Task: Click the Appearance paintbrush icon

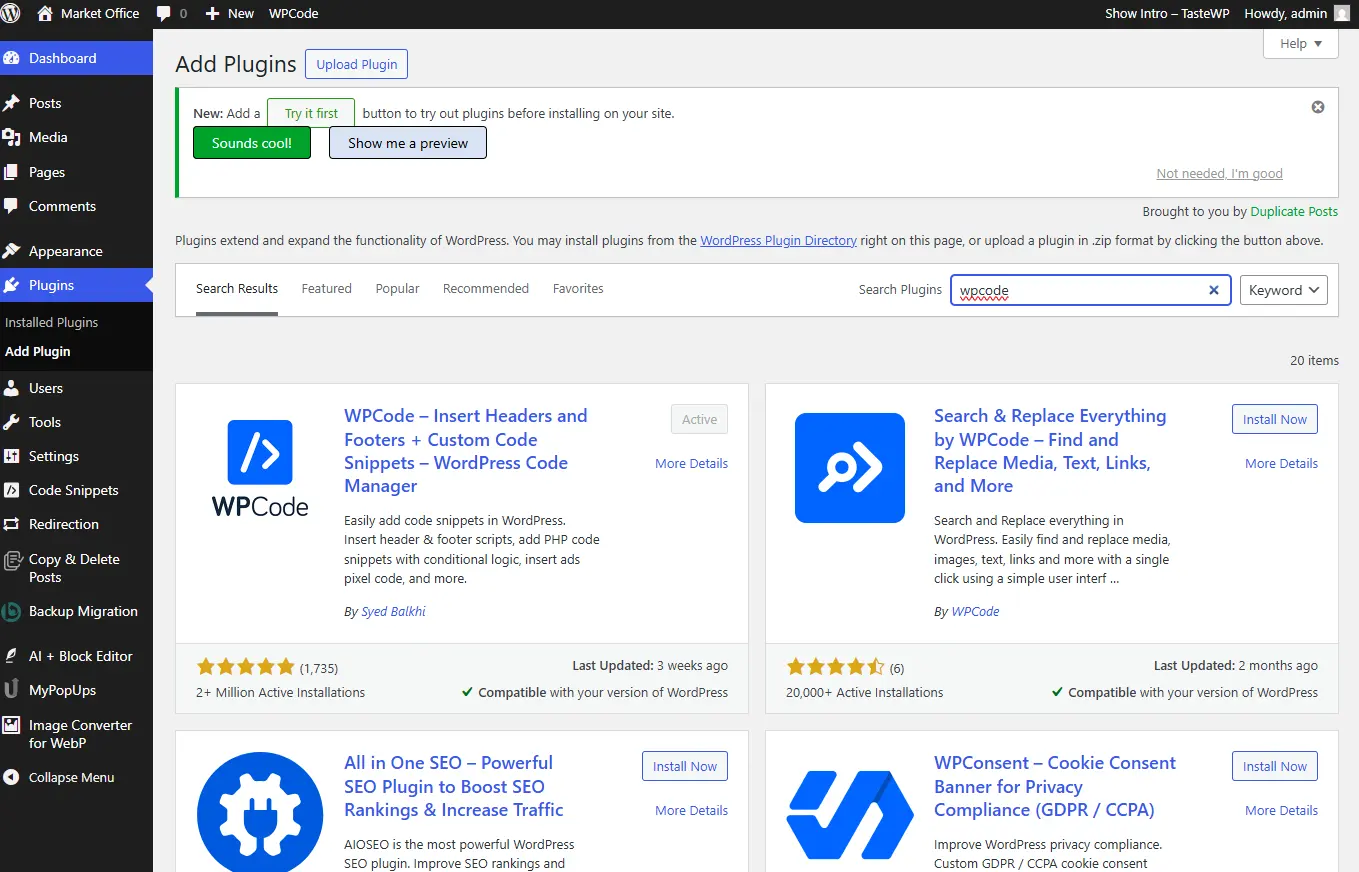Action: pyautogui.click(x=12, y=251)
